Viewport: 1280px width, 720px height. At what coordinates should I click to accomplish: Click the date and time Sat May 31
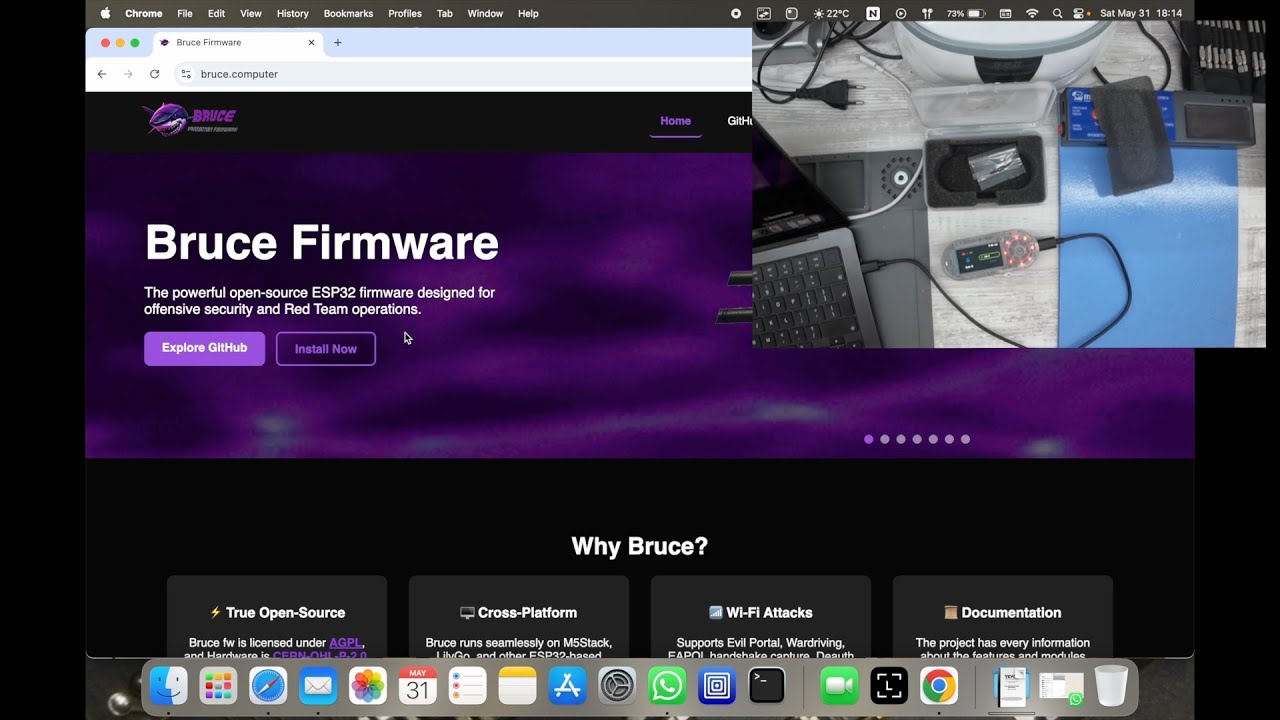1141,13
